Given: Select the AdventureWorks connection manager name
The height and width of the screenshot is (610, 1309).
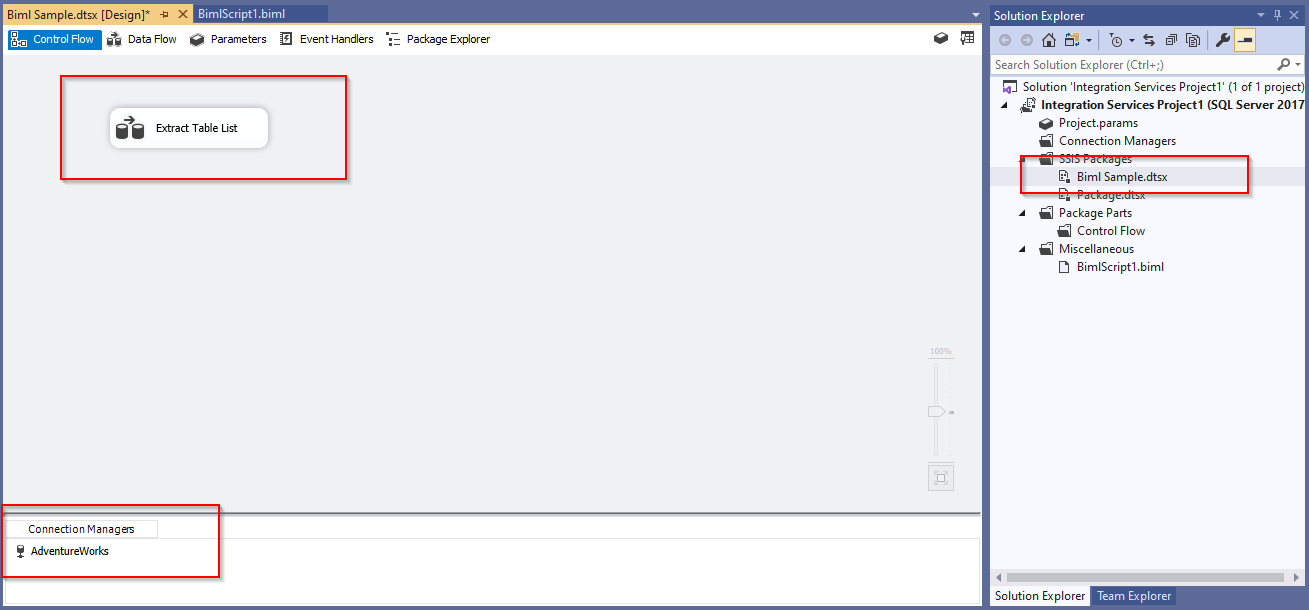Looking at the screenshot, I should [x=70, y=551].
